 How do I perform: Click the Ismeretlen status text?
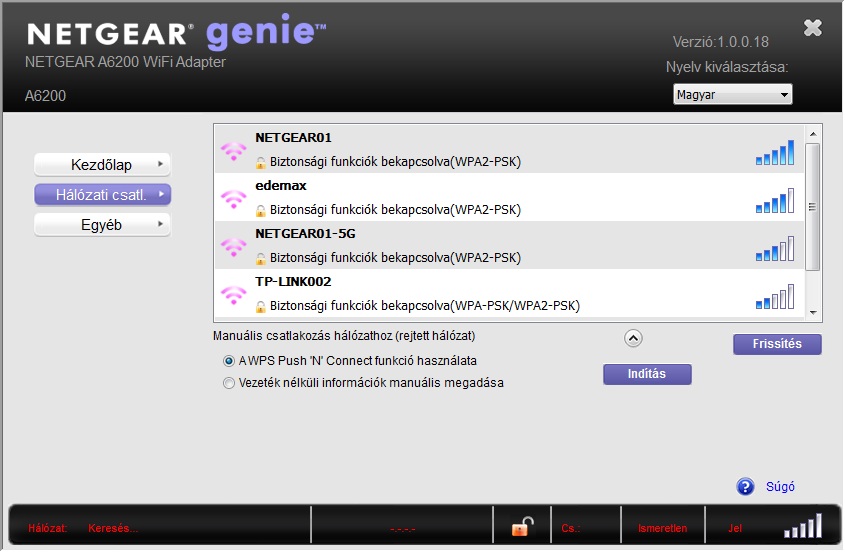[662, 528]
